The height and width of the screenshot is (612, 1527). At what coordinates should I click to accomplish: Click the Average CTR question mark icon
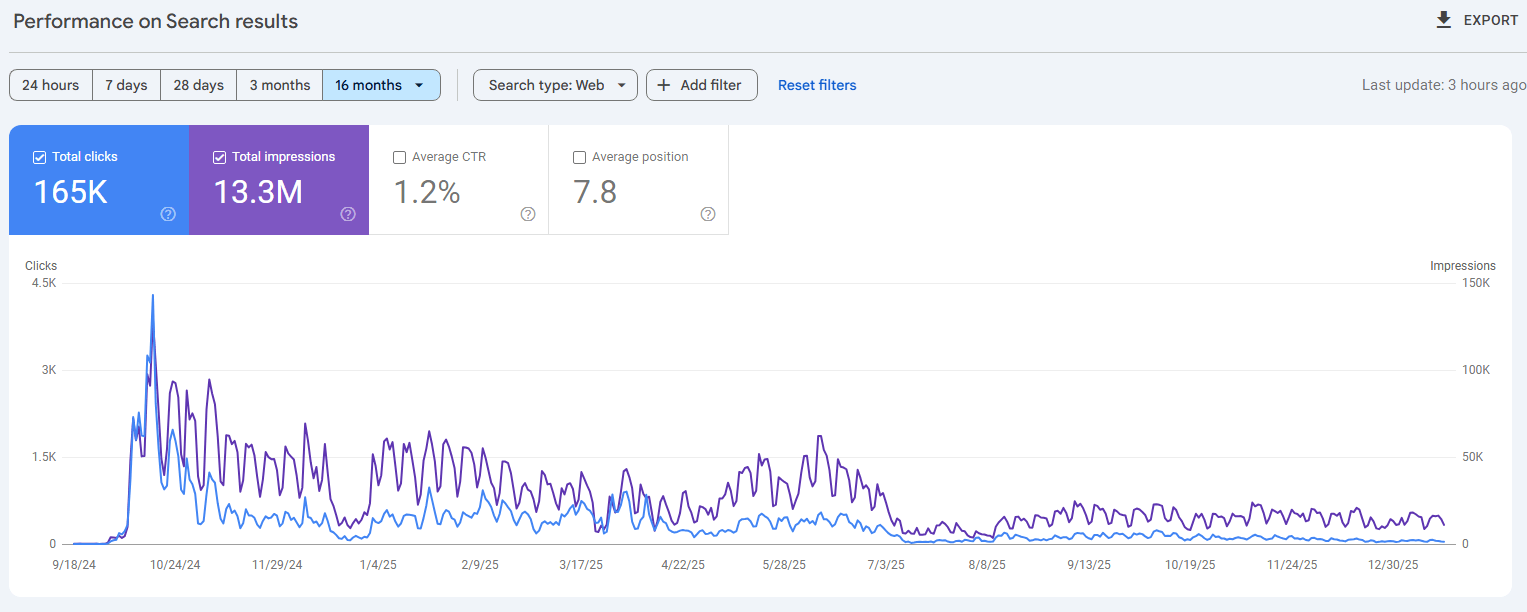click(528, 214)
